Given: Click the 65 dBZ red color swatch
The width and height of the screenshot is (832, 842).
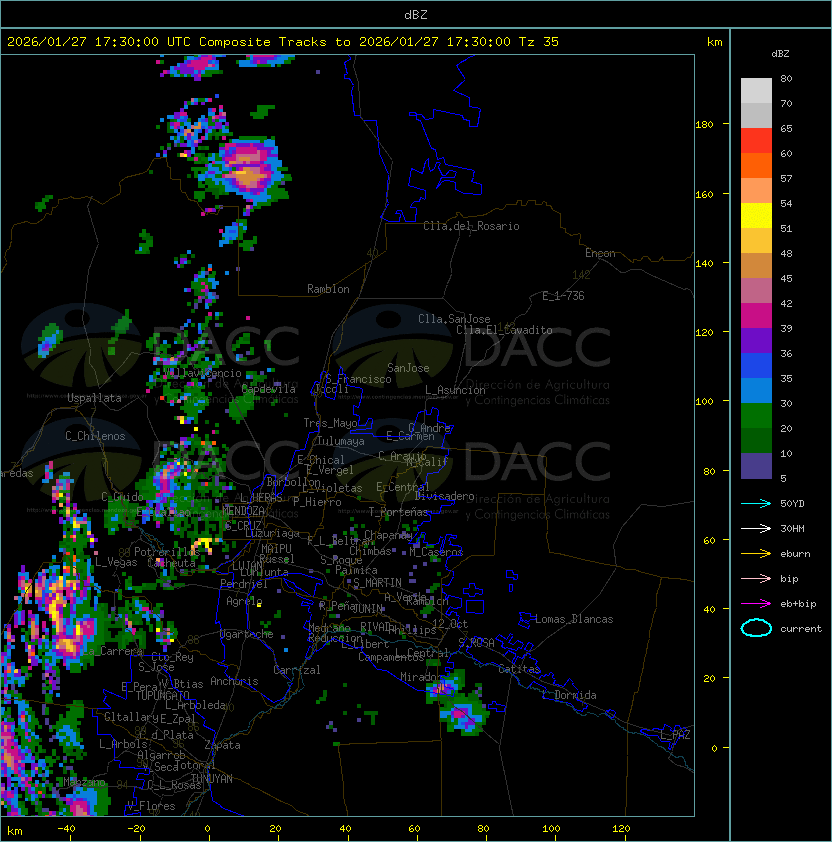Looking at the screenshot, I should pos(756,141).
